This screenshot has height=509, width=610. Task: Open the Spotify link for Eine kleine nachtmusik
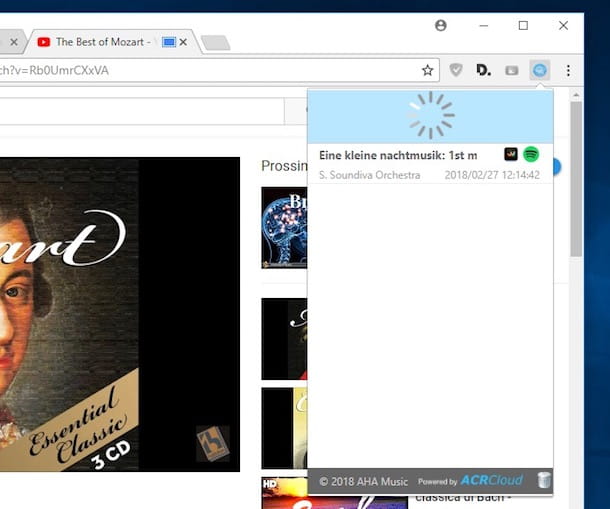pos(531,154)
